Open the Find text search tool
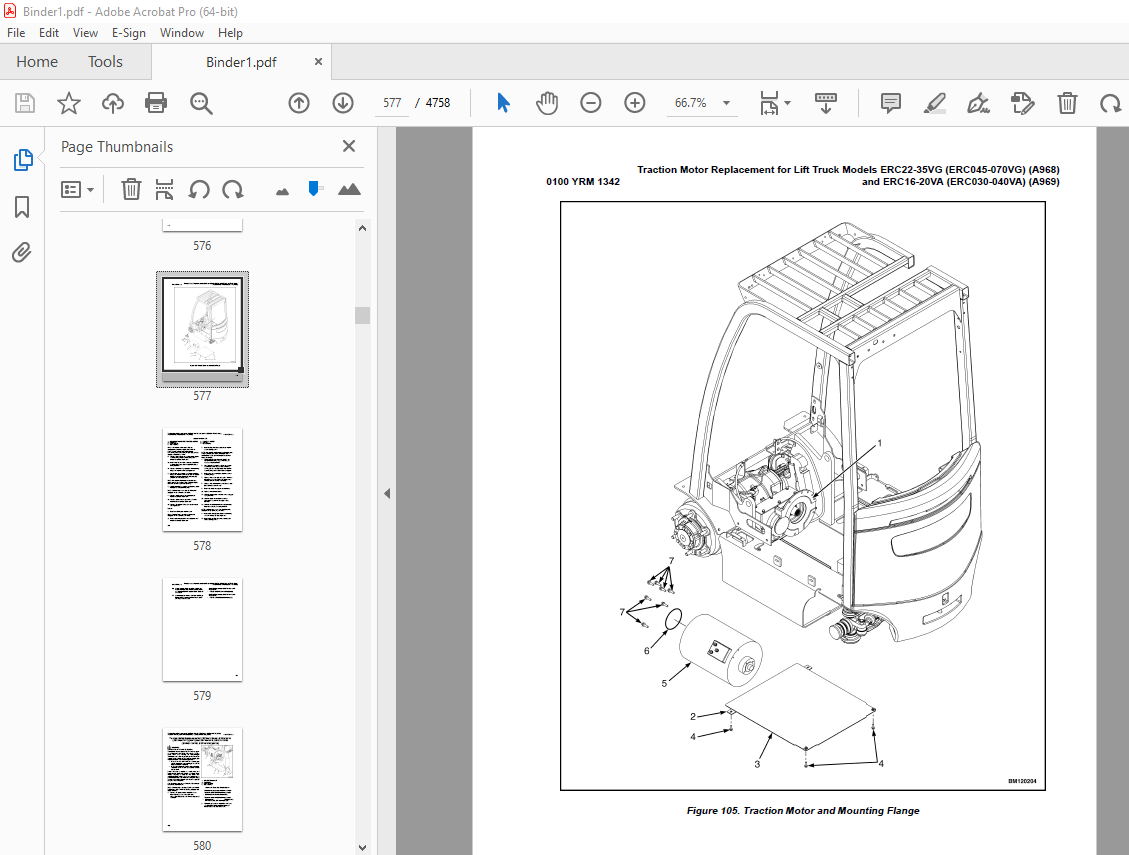Viewport: 1129px width, 855px height. click(x=201, y=103)
